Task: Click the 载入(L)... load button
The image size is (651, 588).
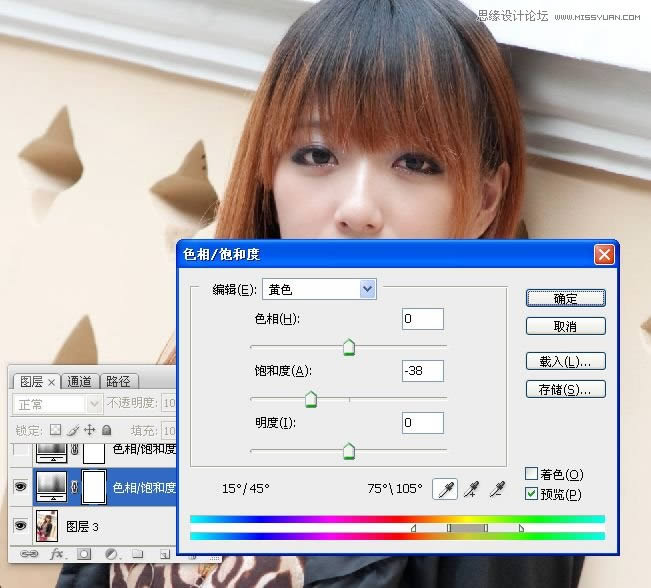Action: pos(565,361)
